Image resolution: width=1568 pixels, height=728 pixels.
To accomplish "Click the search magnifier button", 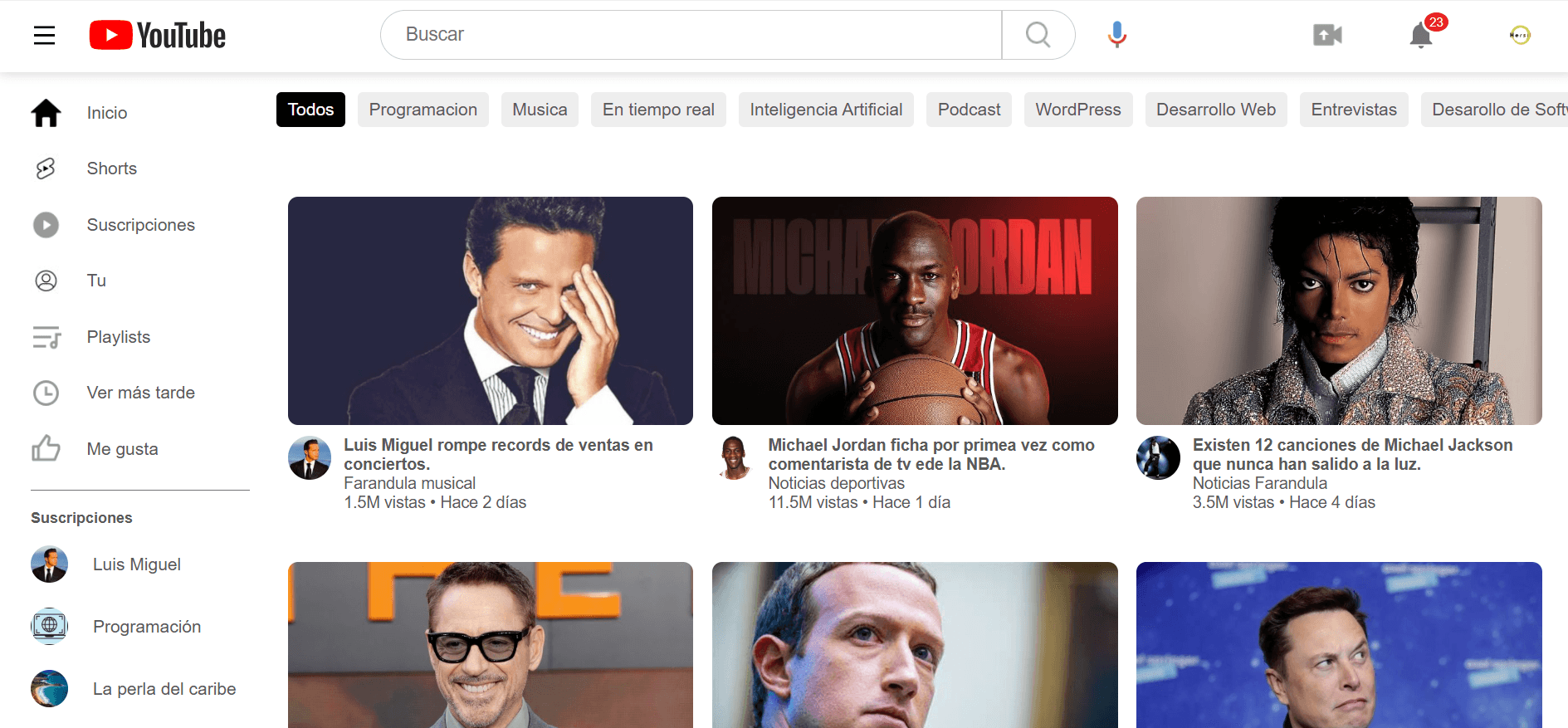I will [1038, 35].
